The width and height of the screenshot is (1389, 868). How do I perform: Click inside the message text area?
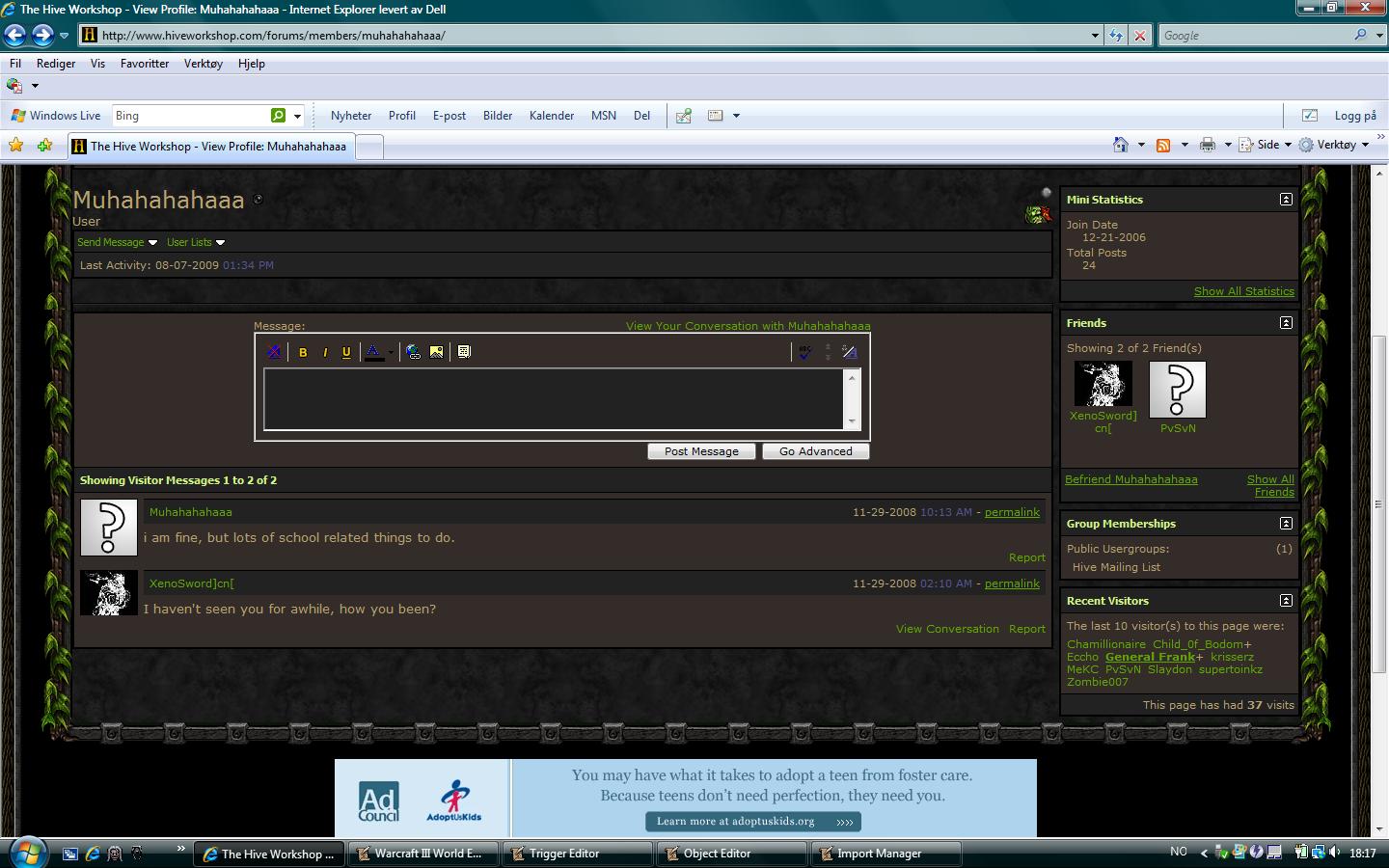coord(555,398)
